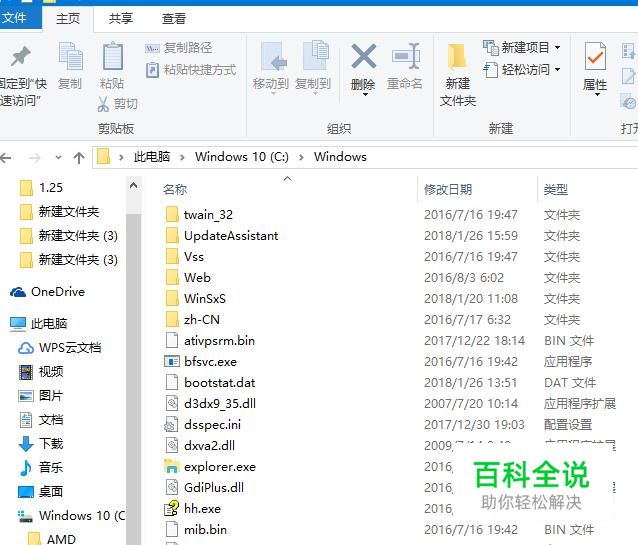Select Windows 10 (C drive) in navigation tree
The width and height of the screenshot is (638, 545).
(72, 516)
